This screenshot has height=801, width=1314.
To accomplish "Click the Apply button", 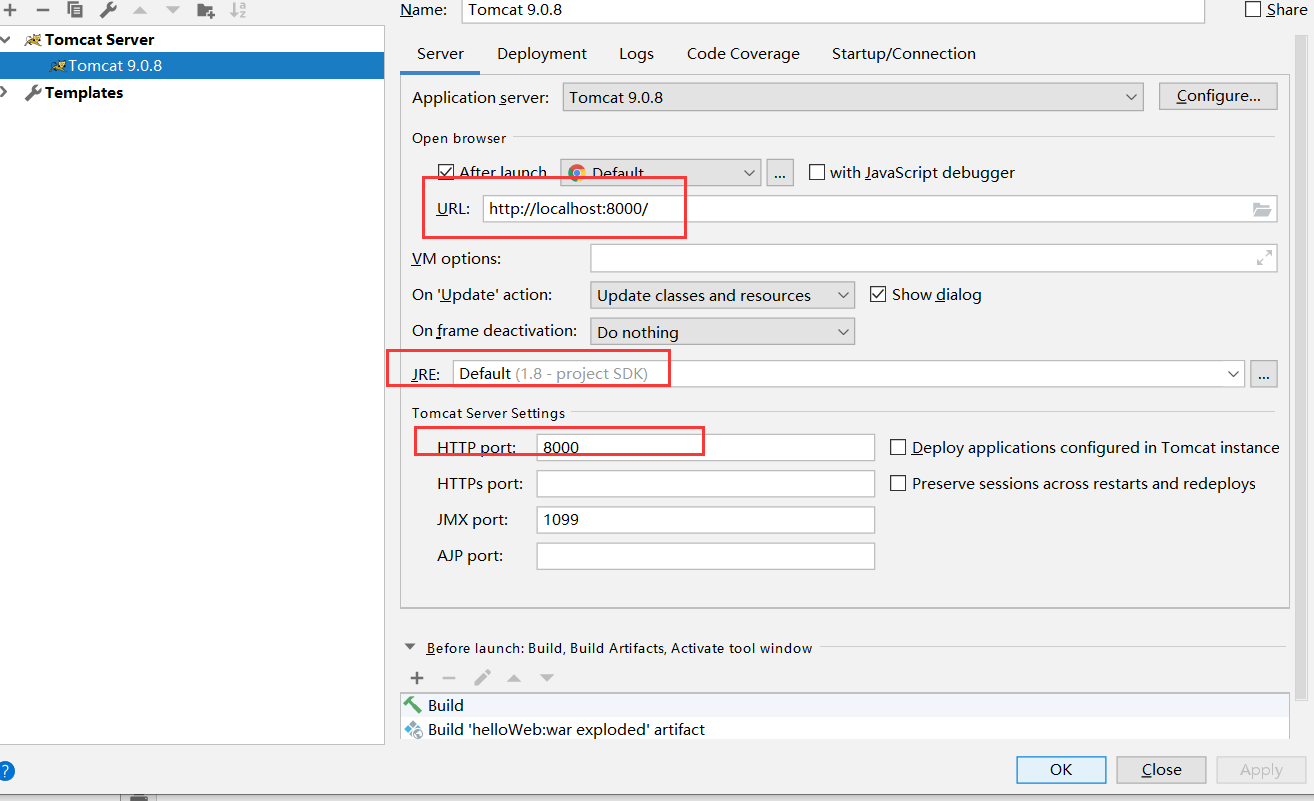I will pyautogui.click(x=1261, y=769).
